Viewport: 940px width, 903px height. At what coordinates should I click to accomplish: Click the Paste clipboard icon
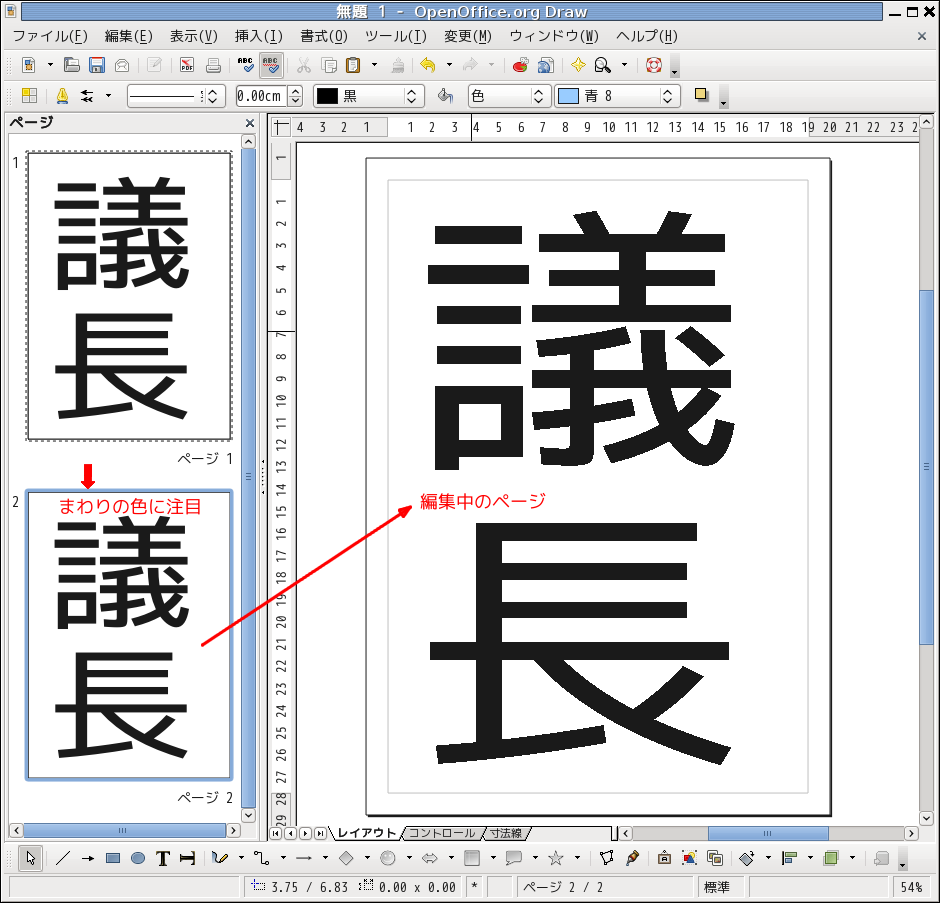pos(353,65)
